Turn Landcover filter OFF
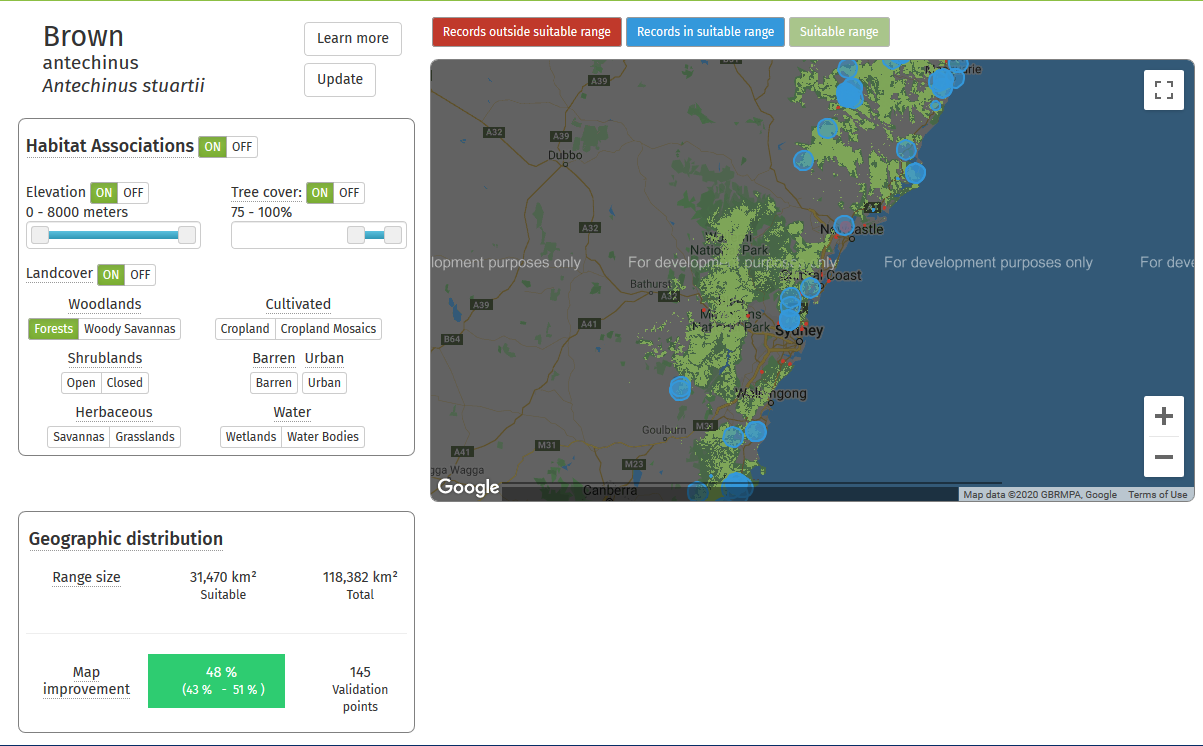The height and width of the screenshot is (746, 1203). (x=140, y=275)
